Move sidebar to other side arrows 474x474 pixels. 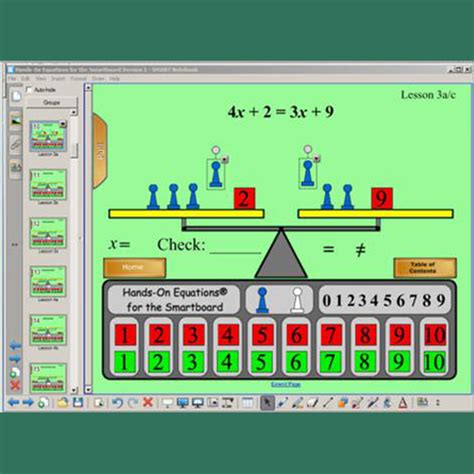click(x=15, y=245)
